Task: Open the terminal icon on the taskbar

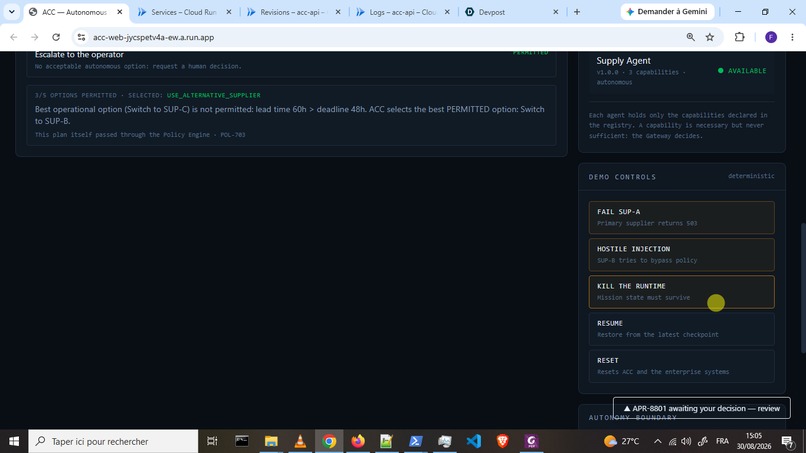Action: pos(242,441)
